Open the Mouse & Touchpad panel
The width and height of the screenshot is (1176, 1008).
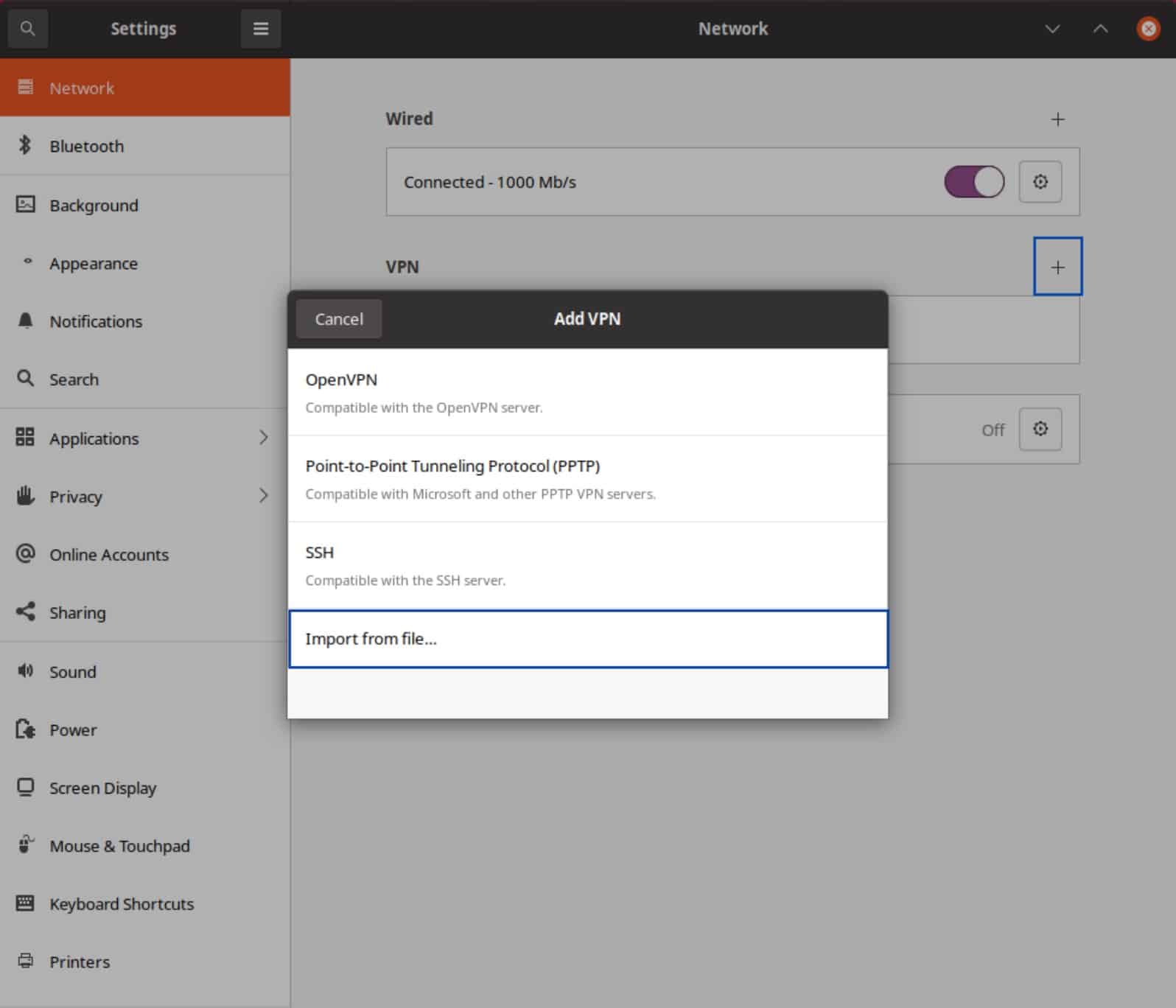point(145,846)
